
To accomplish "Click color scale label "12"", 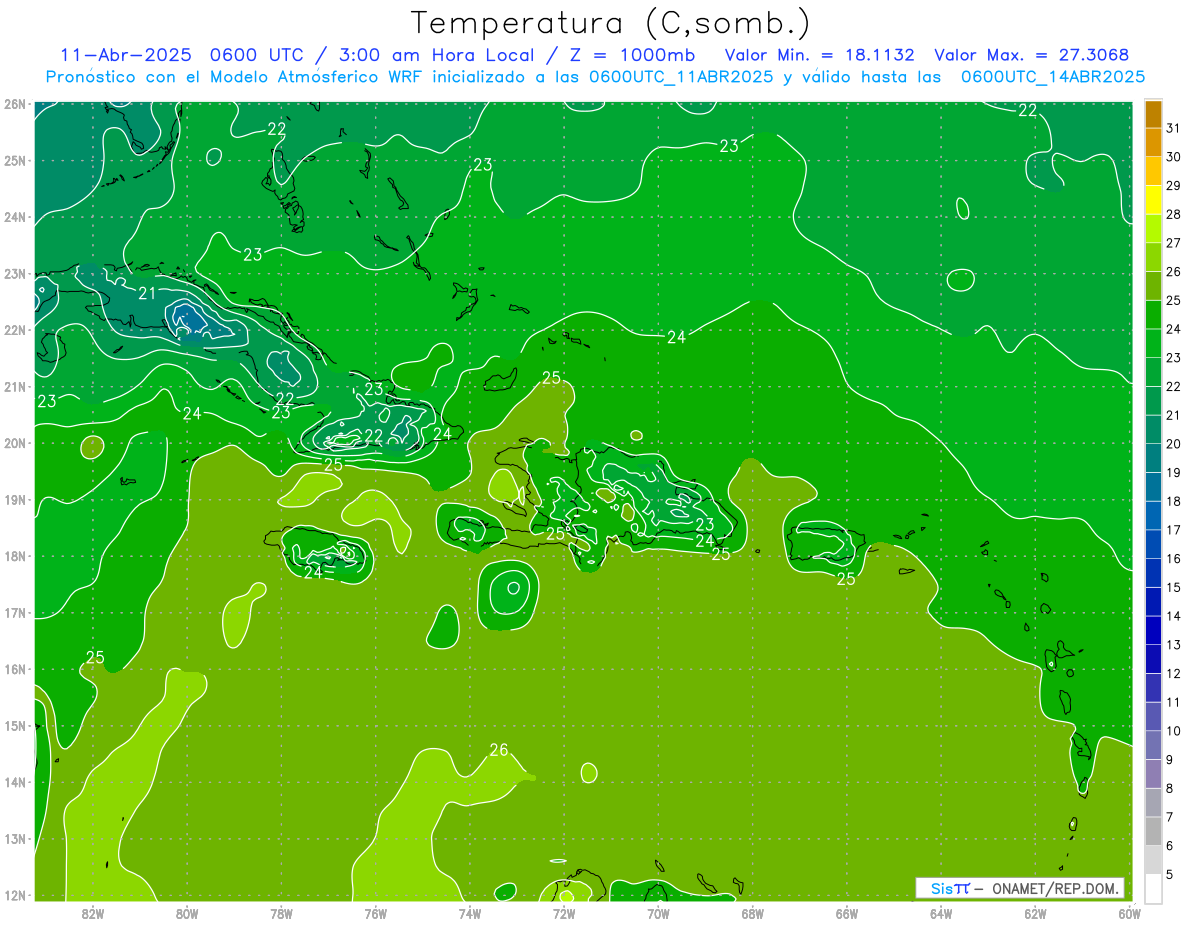I will pyautogui.click(x=1173, y=673).
